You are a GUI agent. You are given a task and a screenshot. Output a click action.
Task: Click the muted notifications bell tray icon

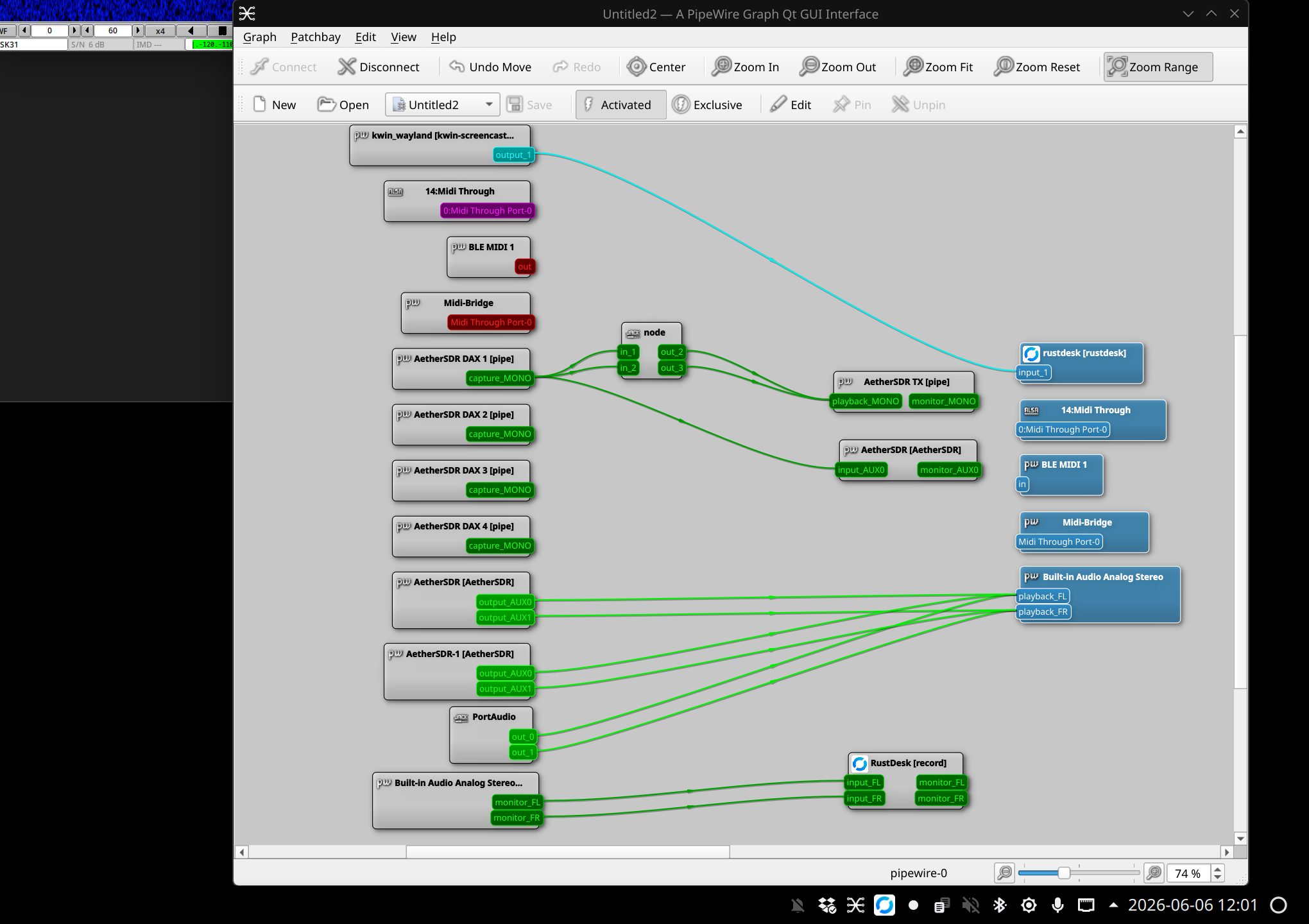click(x=798, y=905)
